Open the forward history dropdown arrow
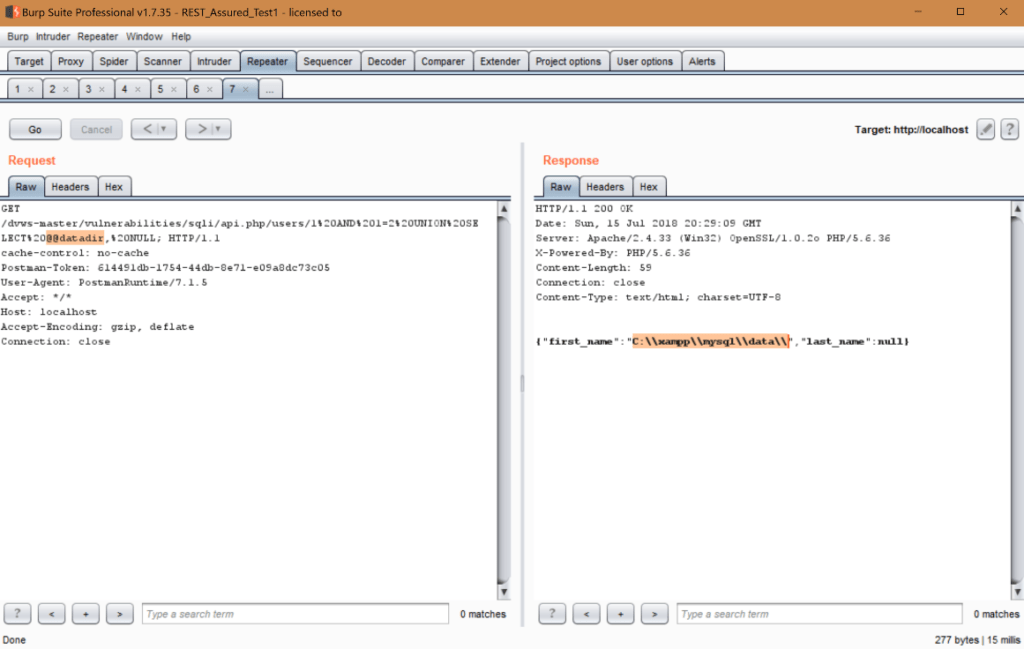The image size is (1024, 649). (x=218, y=129)
